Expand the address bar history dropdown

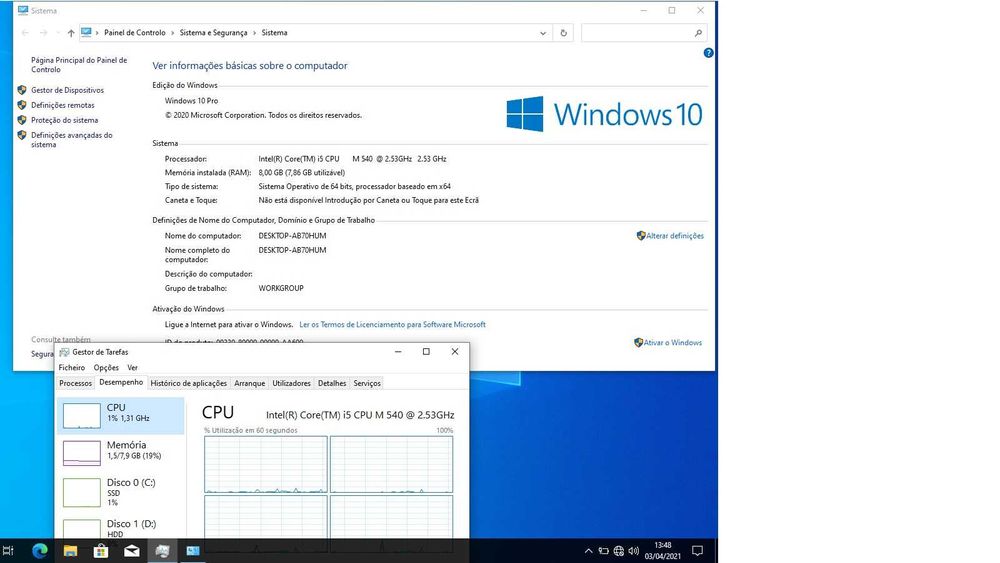(543, 33)
